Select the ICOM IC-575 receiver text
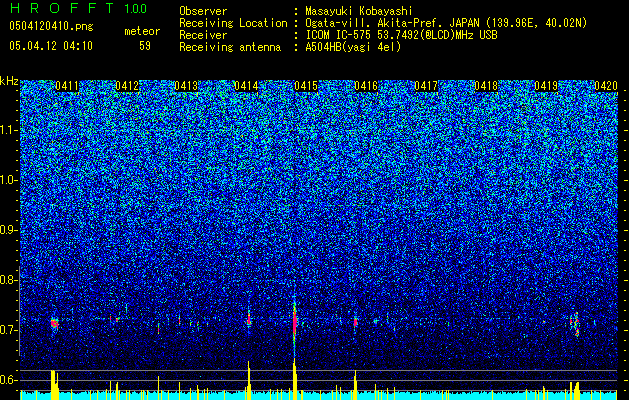 click(401, 35)
